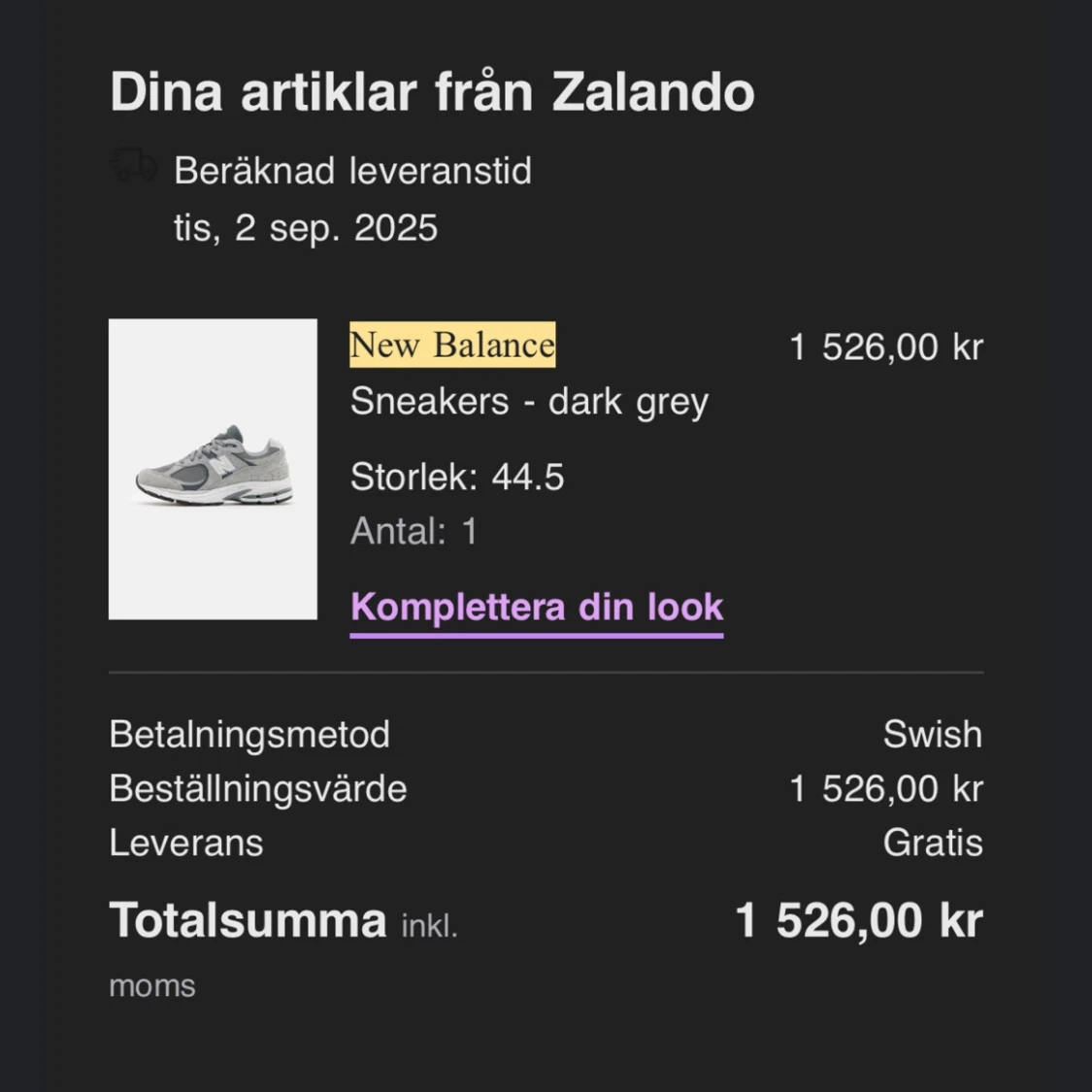Select the 'Swish' payment method value

932,735
